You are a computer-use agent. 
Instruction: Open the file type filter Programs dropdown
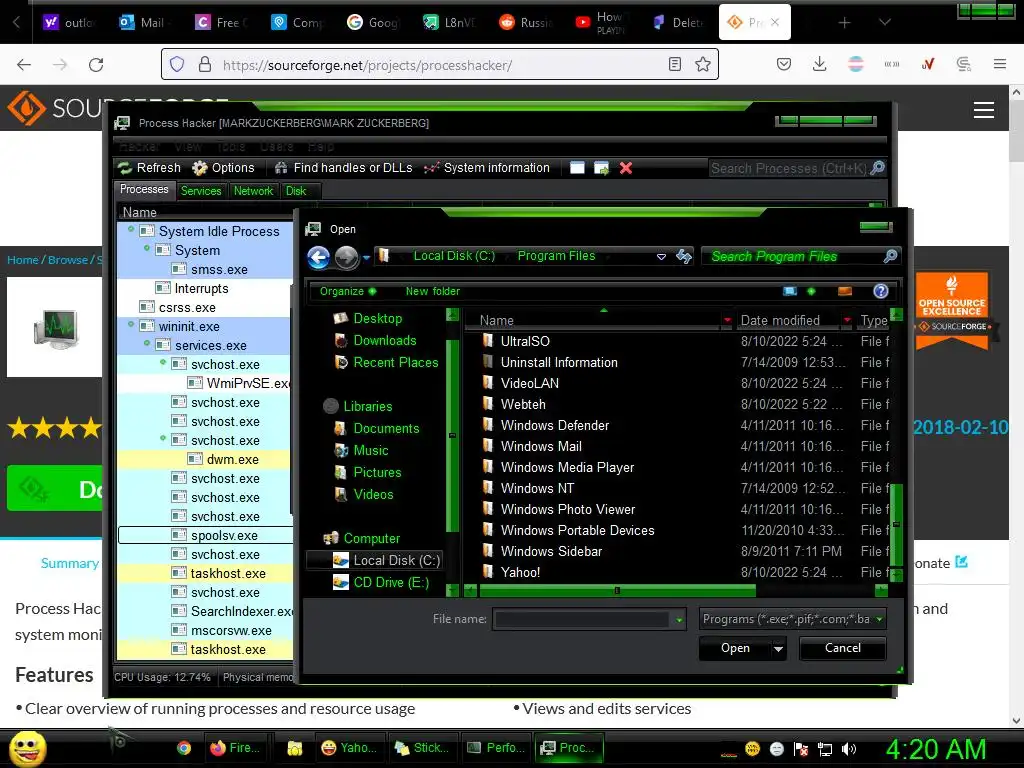click(x=879, y=619)
